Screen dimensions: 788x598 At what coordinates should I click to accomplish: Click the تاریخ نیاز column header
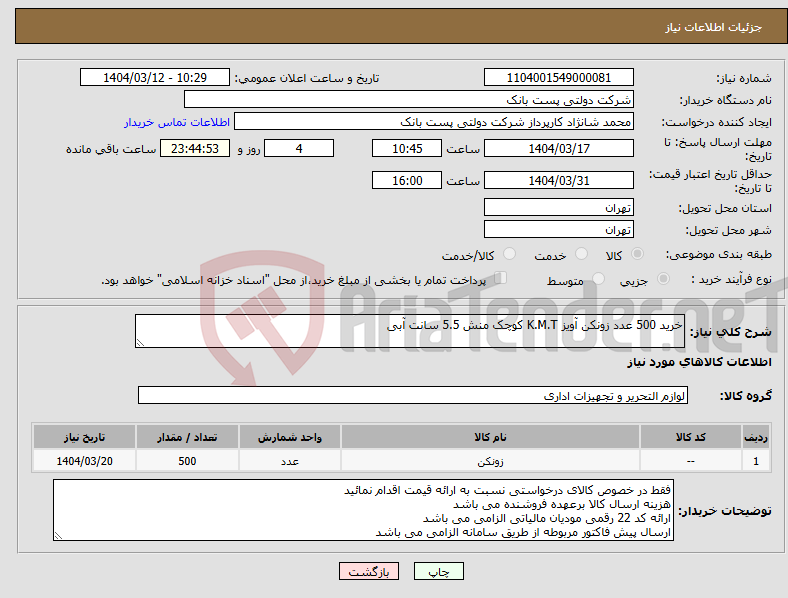click(84, 437)
